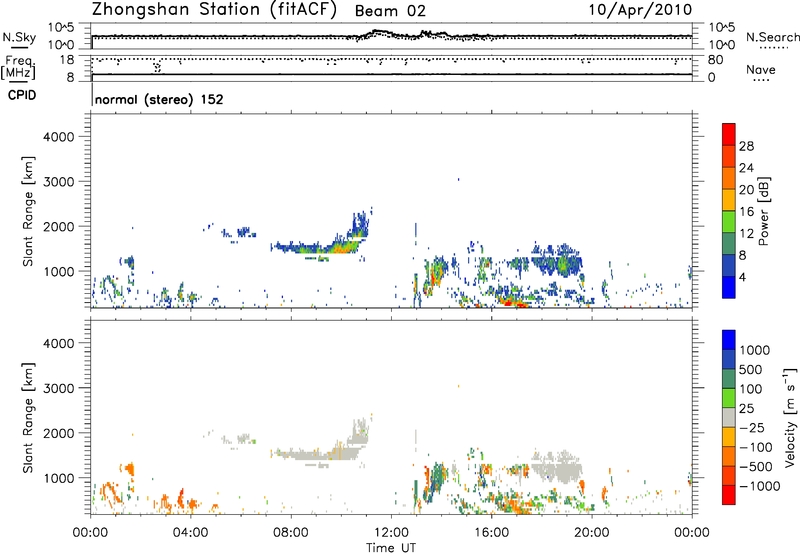Viewport: 800px width, 554px height.
Task: Click the 'CPID' label
Action: [22, 95]
